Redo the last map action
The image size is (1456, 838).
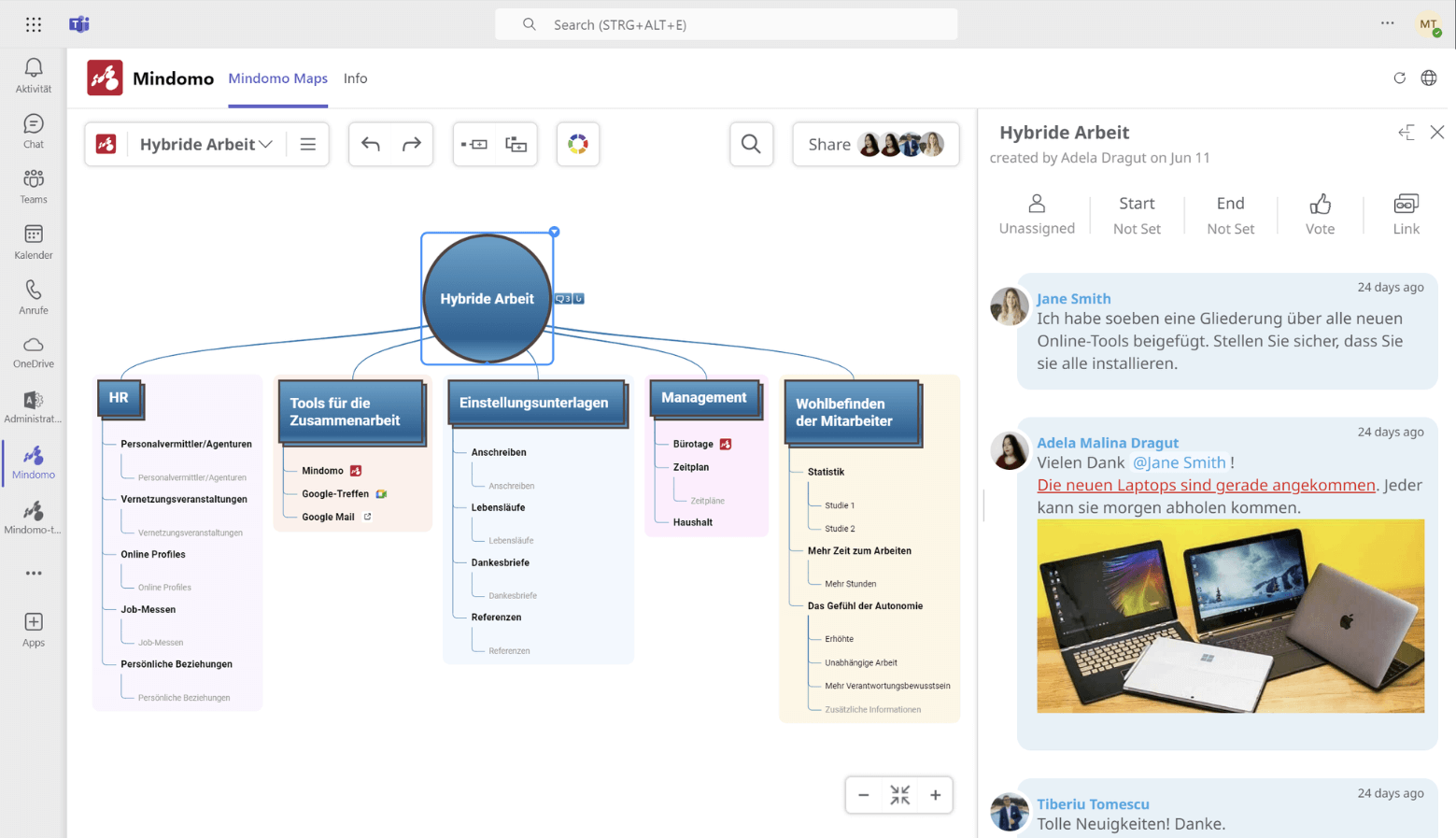coord(411,144)
